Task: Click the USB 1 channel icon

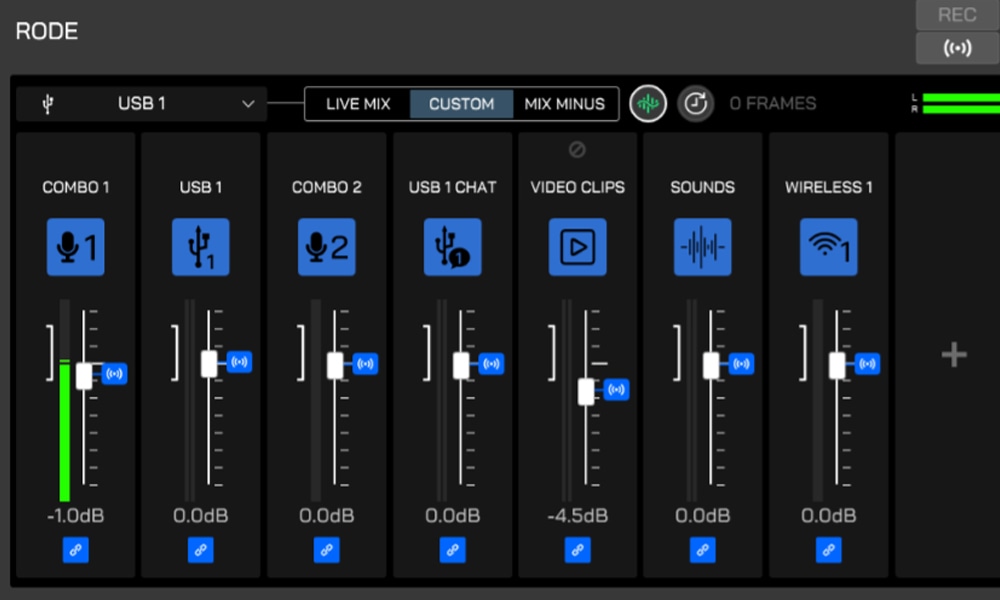Action: click(201, 247)
